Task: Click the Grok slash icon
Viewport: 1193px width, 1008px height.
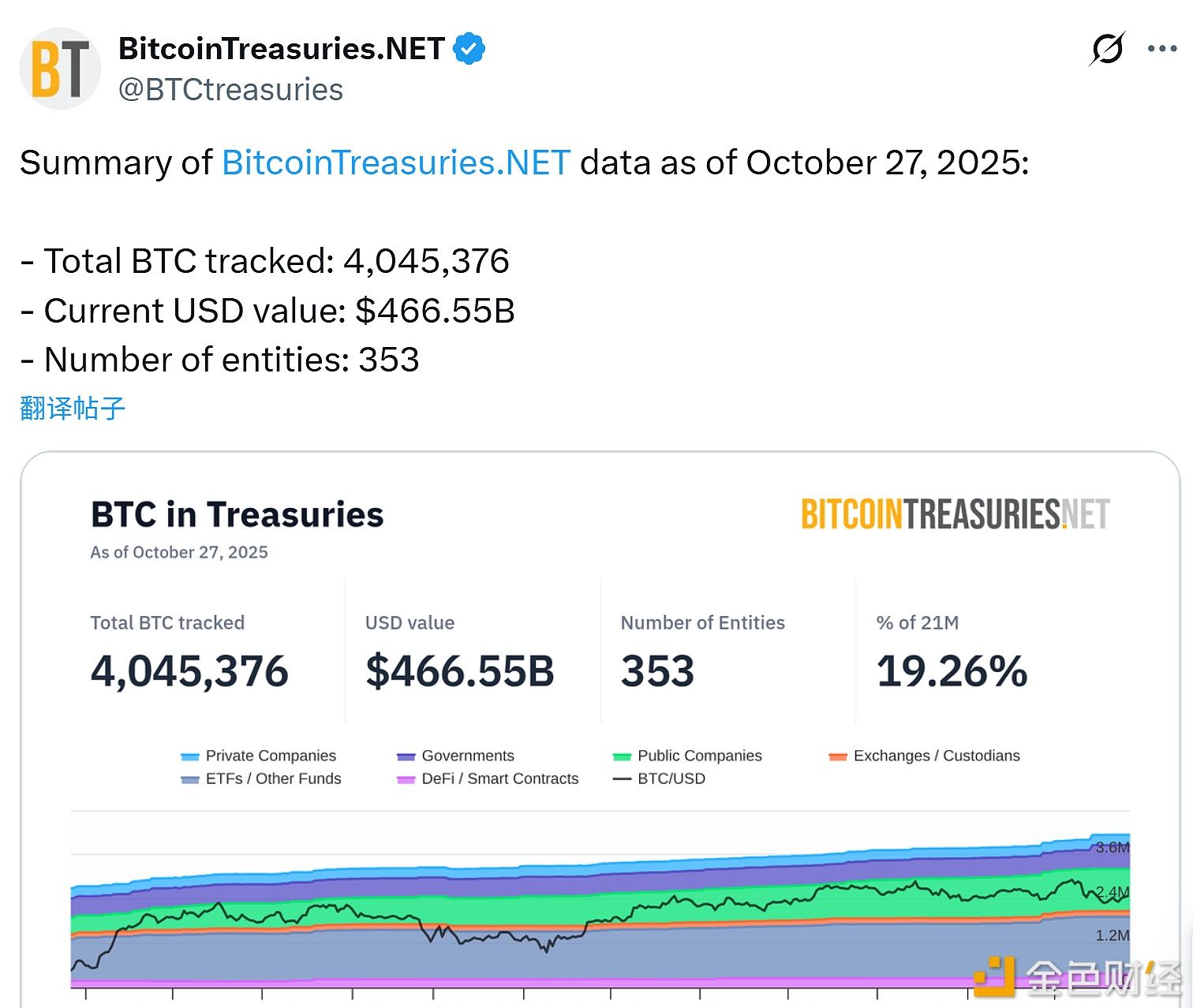Action: tap(1107, 49)
